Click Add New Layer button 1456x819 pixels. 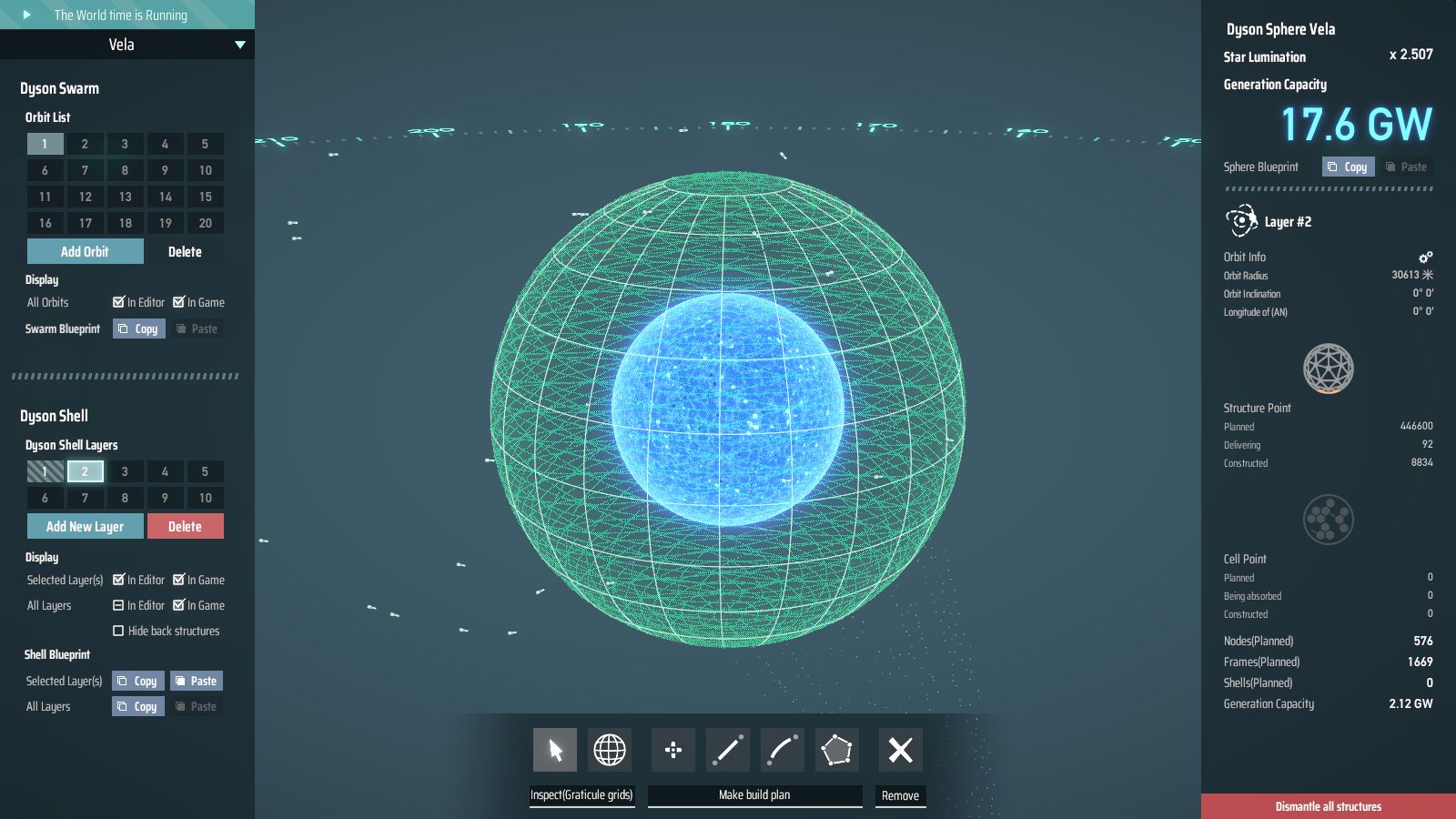tap(85, 526)
